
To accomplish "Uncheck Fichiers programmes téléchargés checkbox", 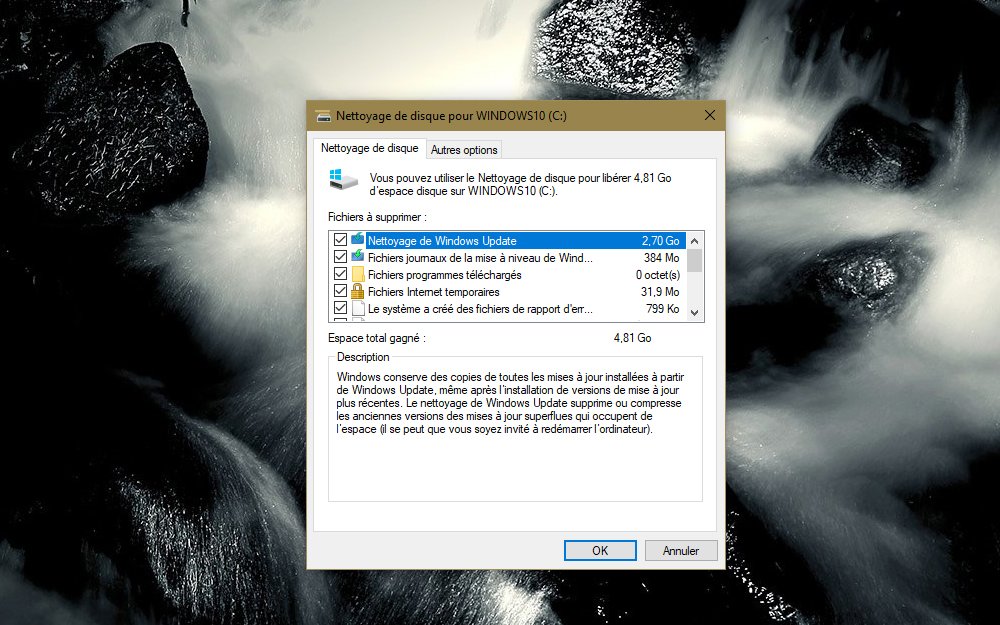I will click(340, 274).
